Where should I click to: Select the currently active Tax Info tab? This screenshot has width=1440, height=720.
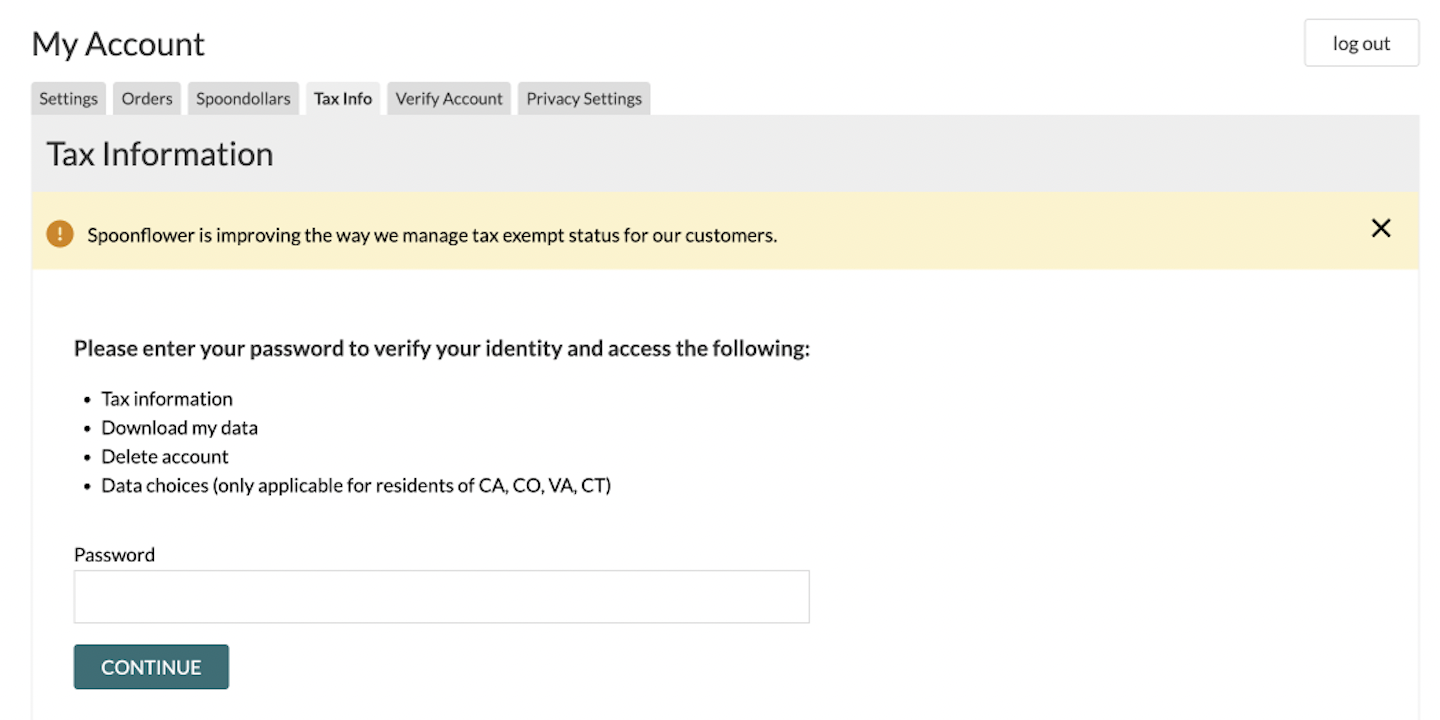click(x=342, y=98)
